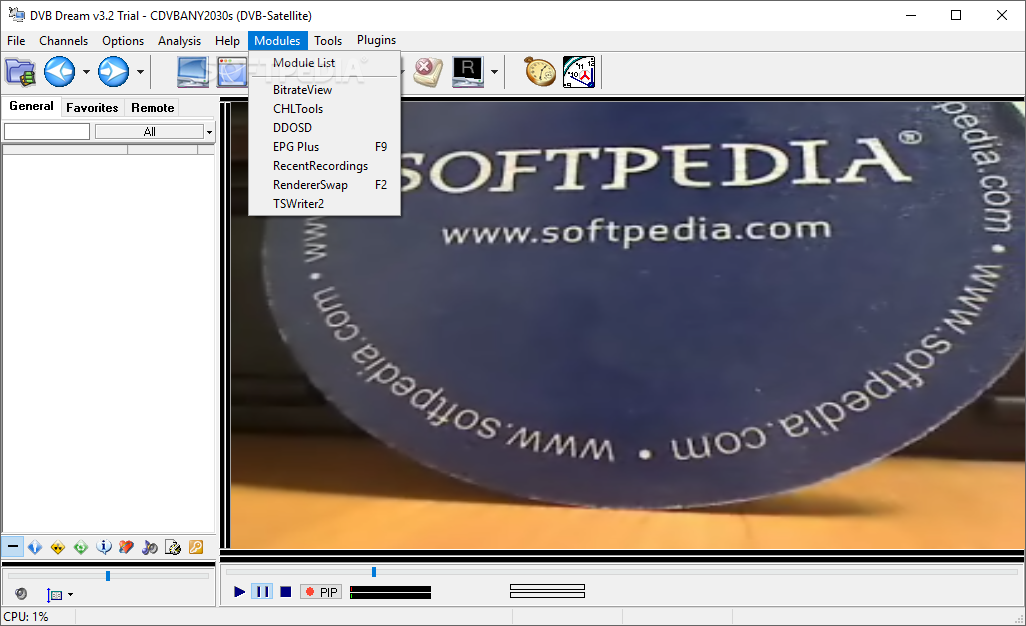Open dropdown beside the next channel arrow
This screenshot has height=626, width=1026.
(140, 72)
